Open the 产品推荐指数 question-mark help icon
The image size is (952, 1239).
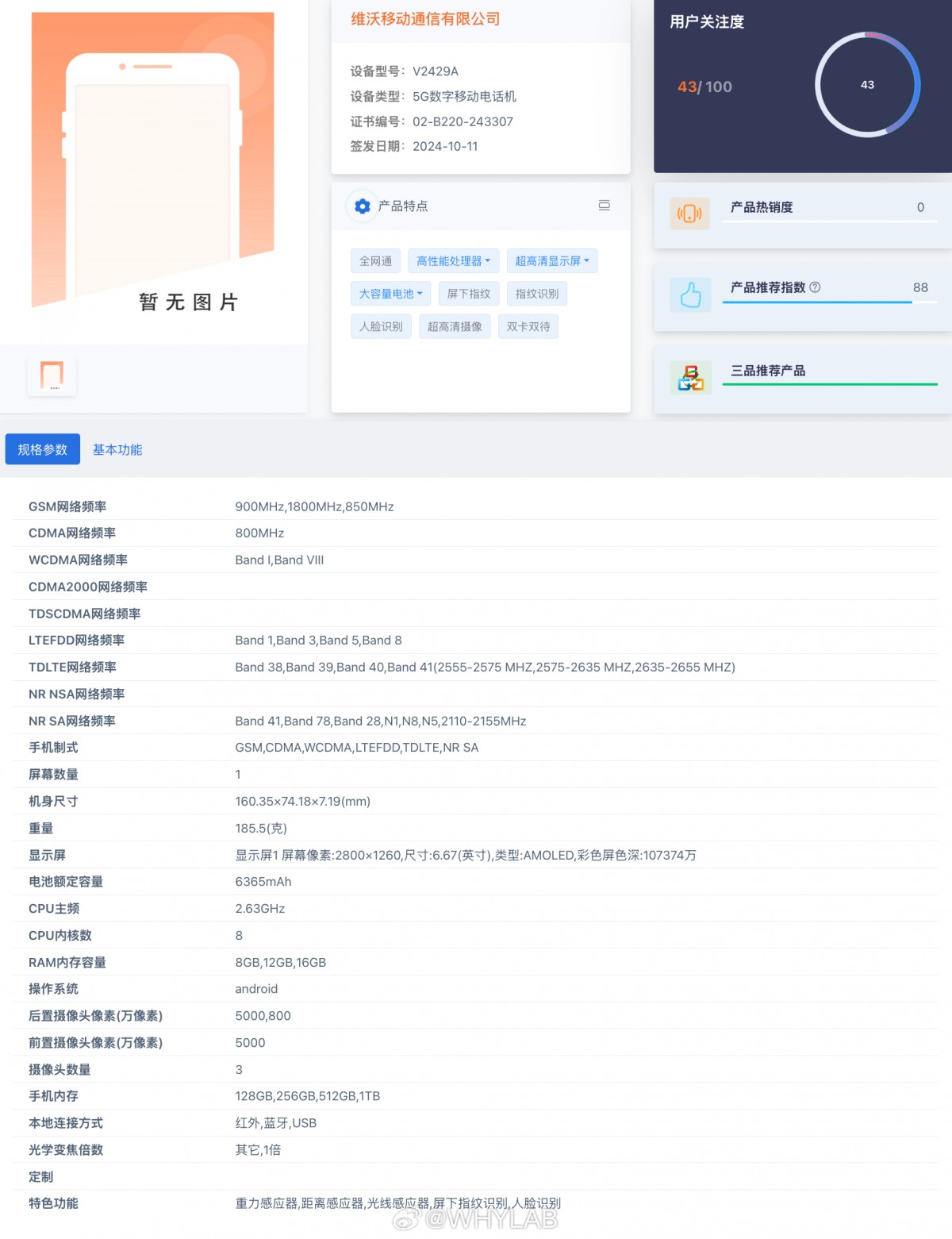(816, 287)
